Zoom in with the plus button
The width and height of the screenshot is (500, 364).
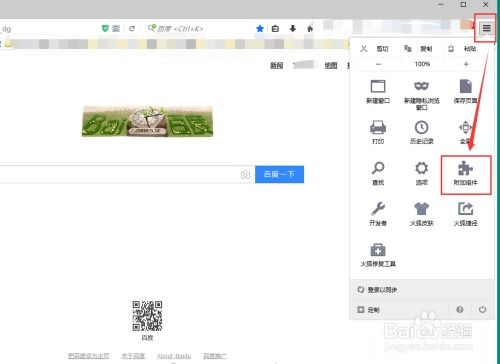[466, 64]
